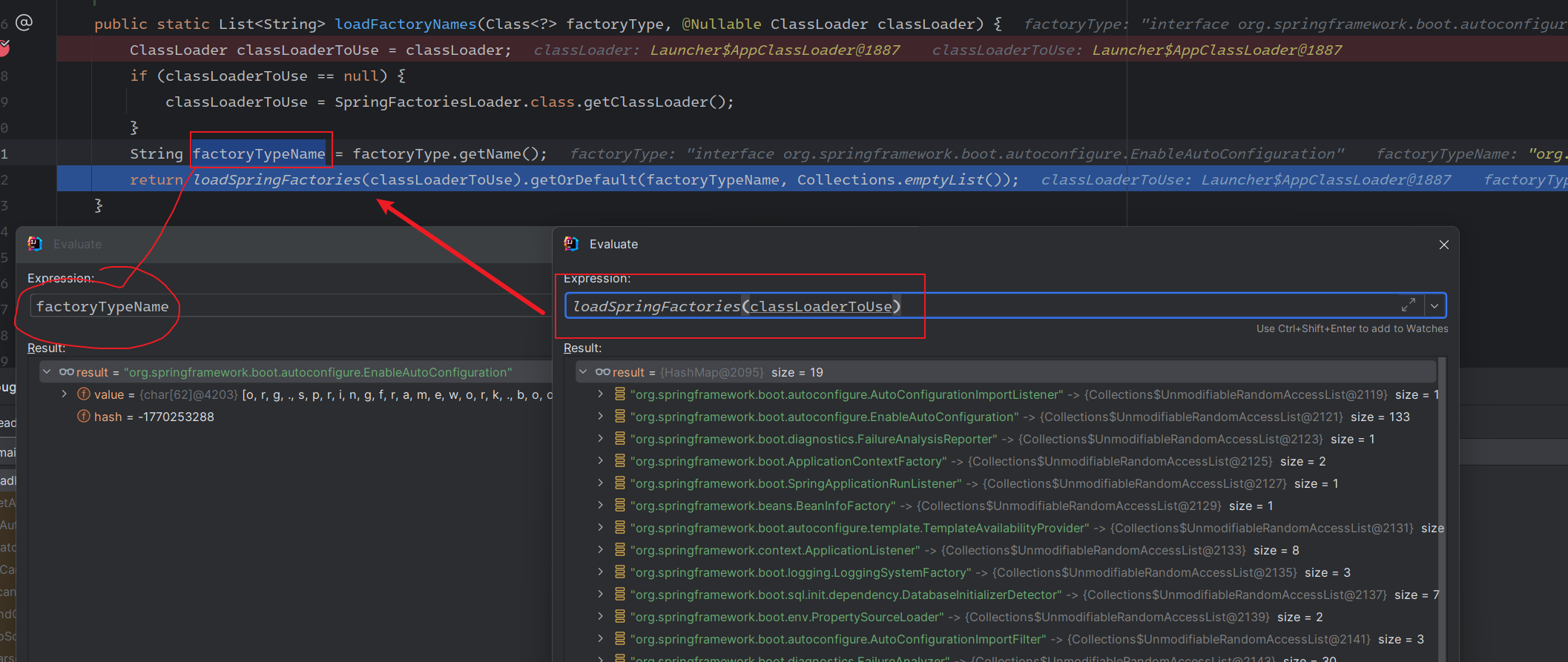This screenshot has height=662, width=1568.
Task: Click the right Result panel vertical scrollbar
Action: [1442, 509]
